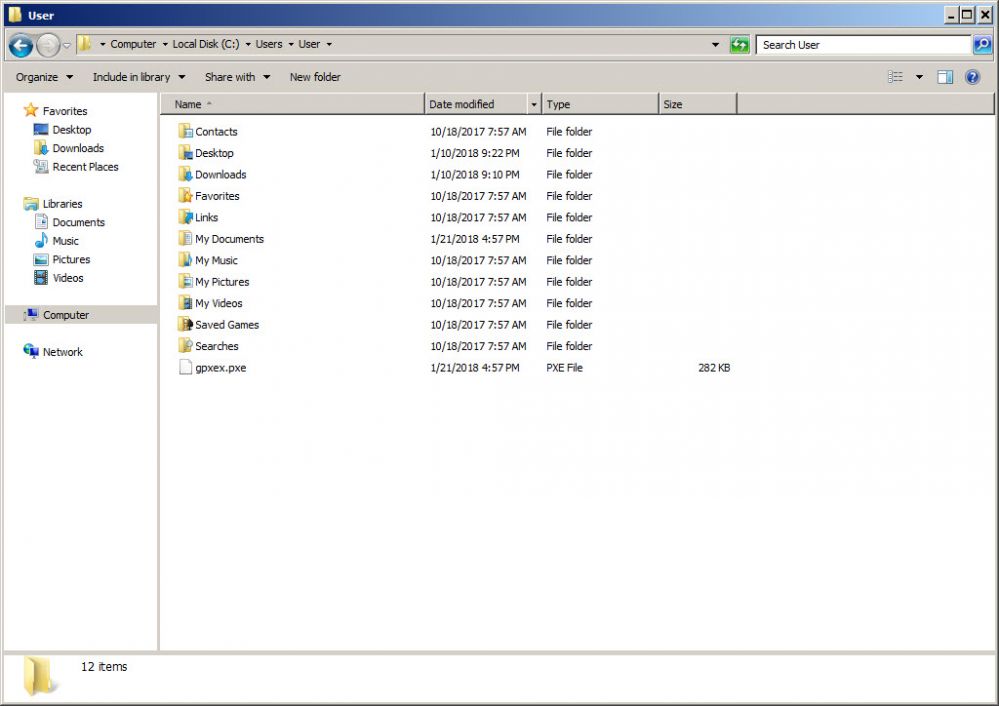Select the My Documents folder name
The height and width of the screenshot is (706, 999).
pos(229,239)
